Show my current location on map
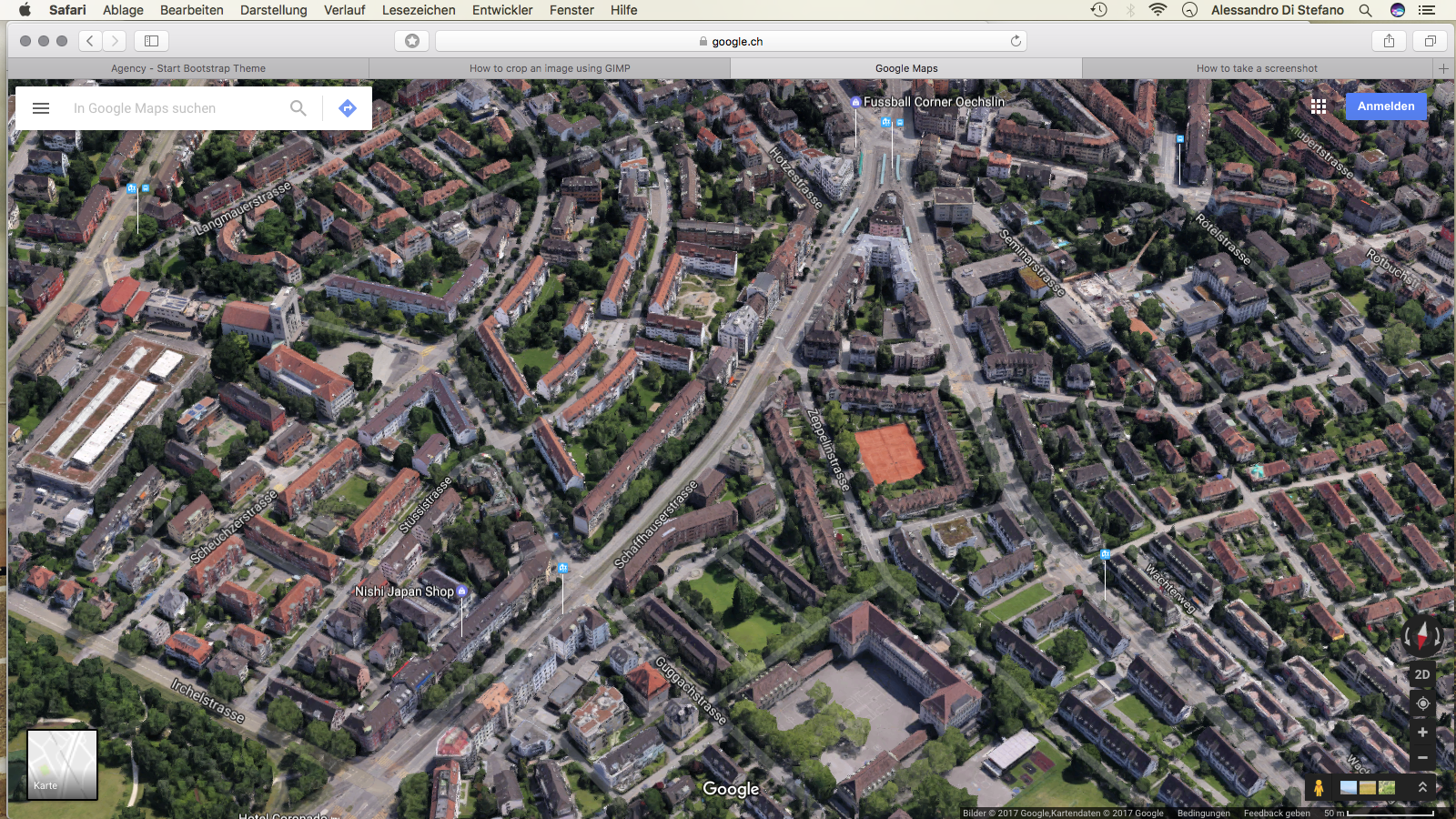The height and width of the screenshot is (819, 1456). [x=1422, y=703]
